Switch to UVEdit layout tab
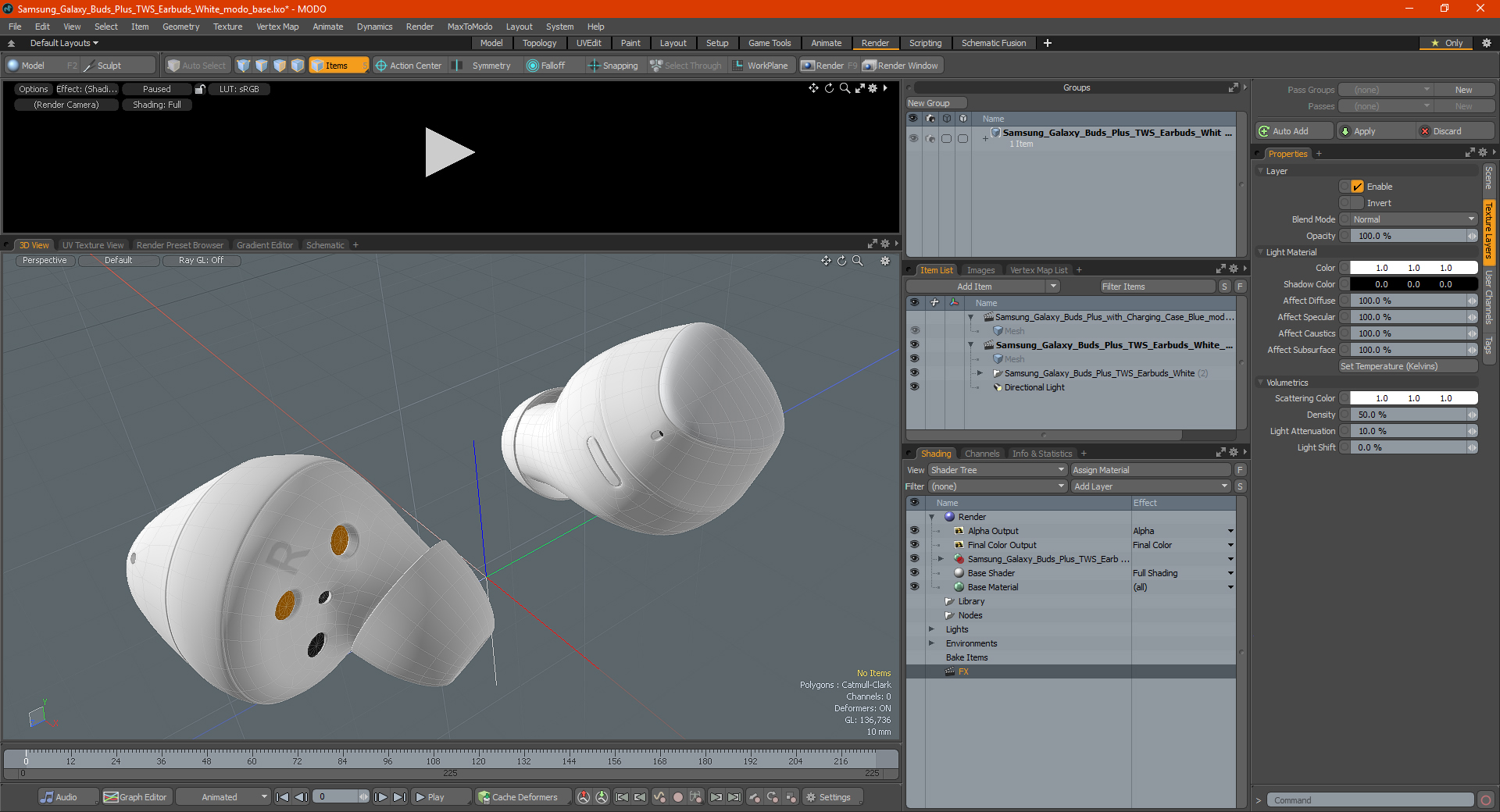 coord(588,43)
